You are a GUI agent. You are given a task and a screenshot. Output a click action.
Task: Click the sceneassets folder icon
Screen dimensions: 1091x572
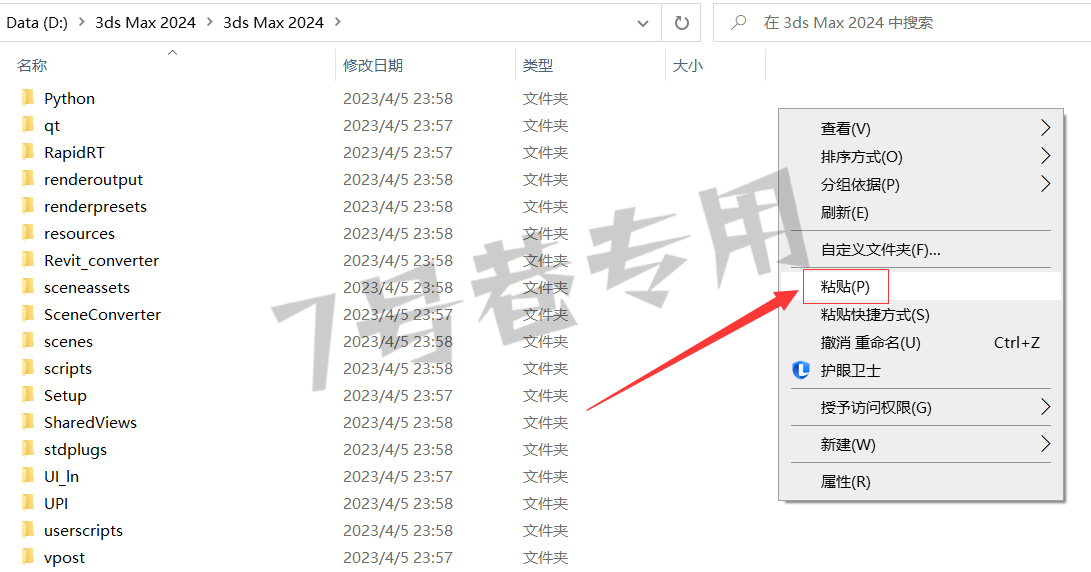[x=28, y=287]
